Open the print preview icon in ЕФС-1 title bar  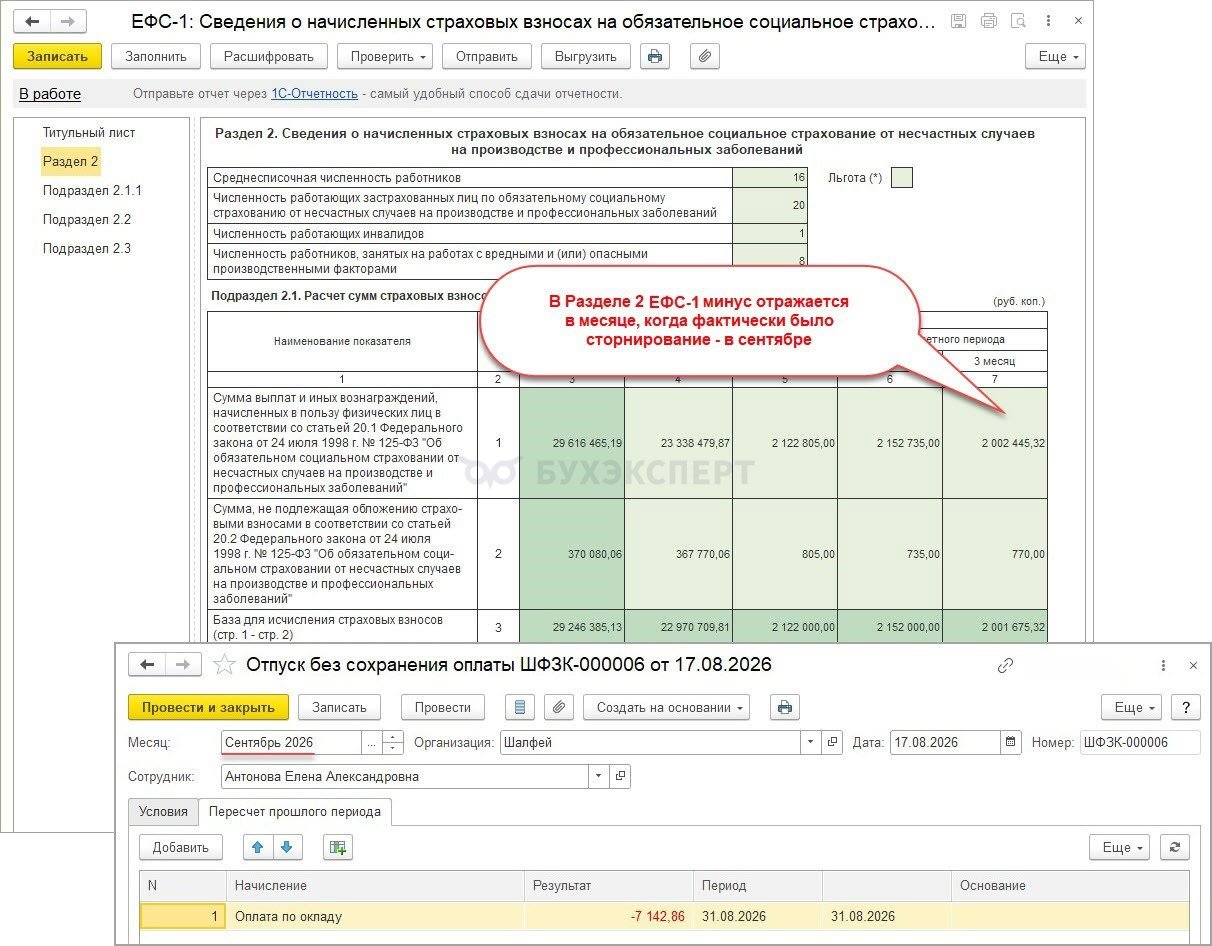[x=1018, y=21]
